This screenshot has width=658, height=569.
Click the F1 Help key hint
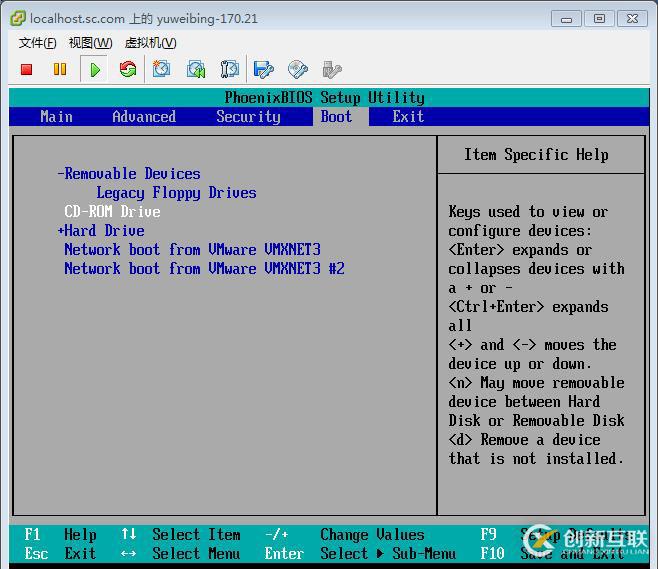(60, 535)
